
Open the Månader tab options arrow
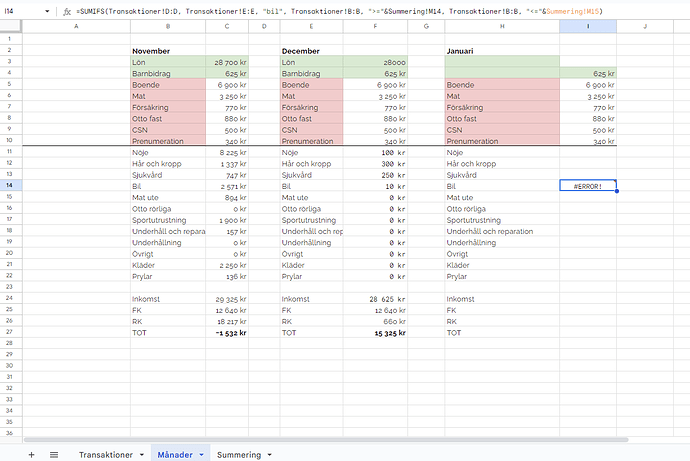tap(203, 454)
